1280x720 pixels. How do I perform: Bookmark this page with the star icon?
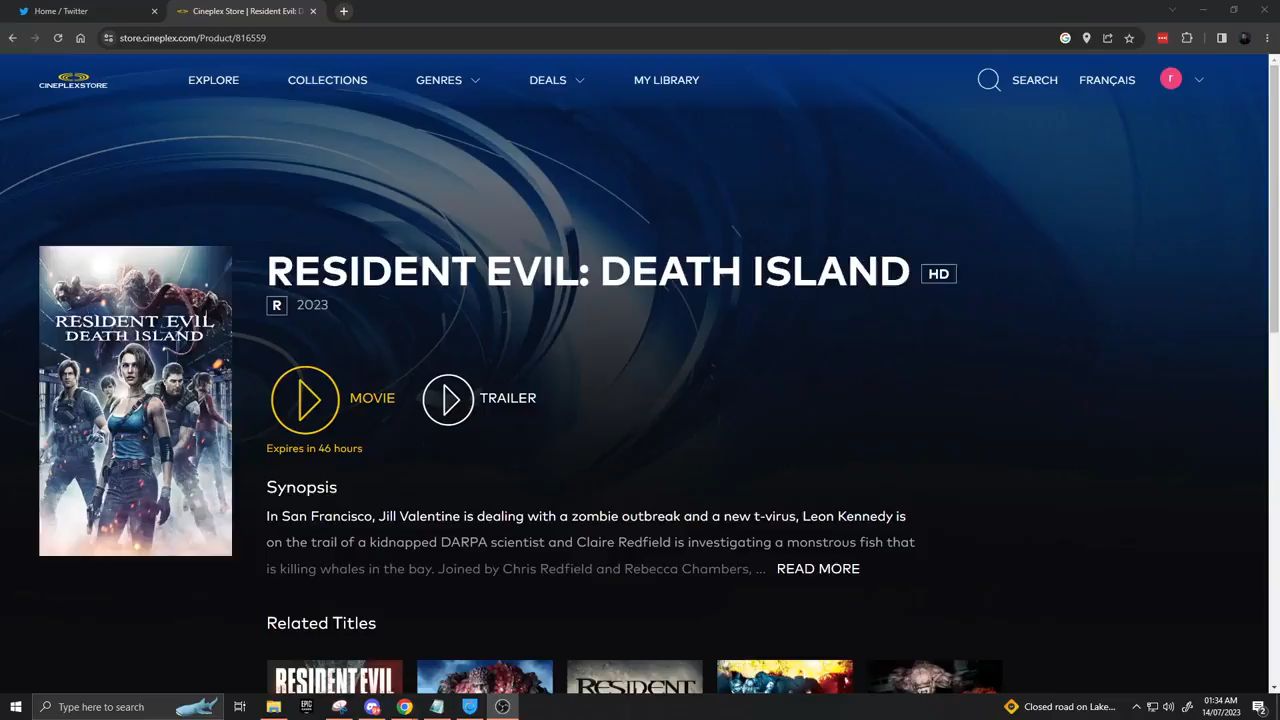(x=1129, y=38)
